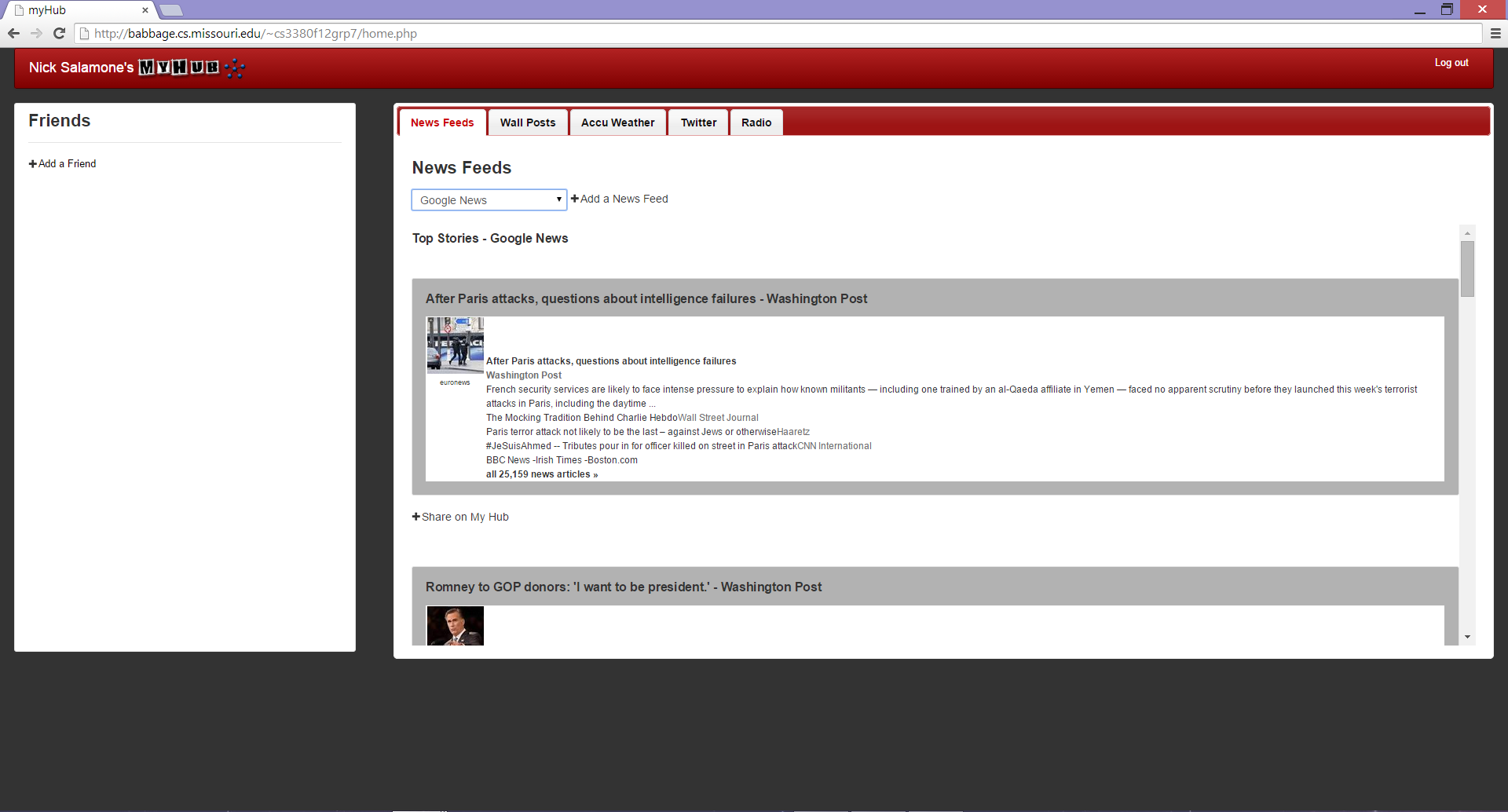Viewport: 1508px width, 812px height.
Task: View all 25,159 news articles
Action: coord(542,474)
